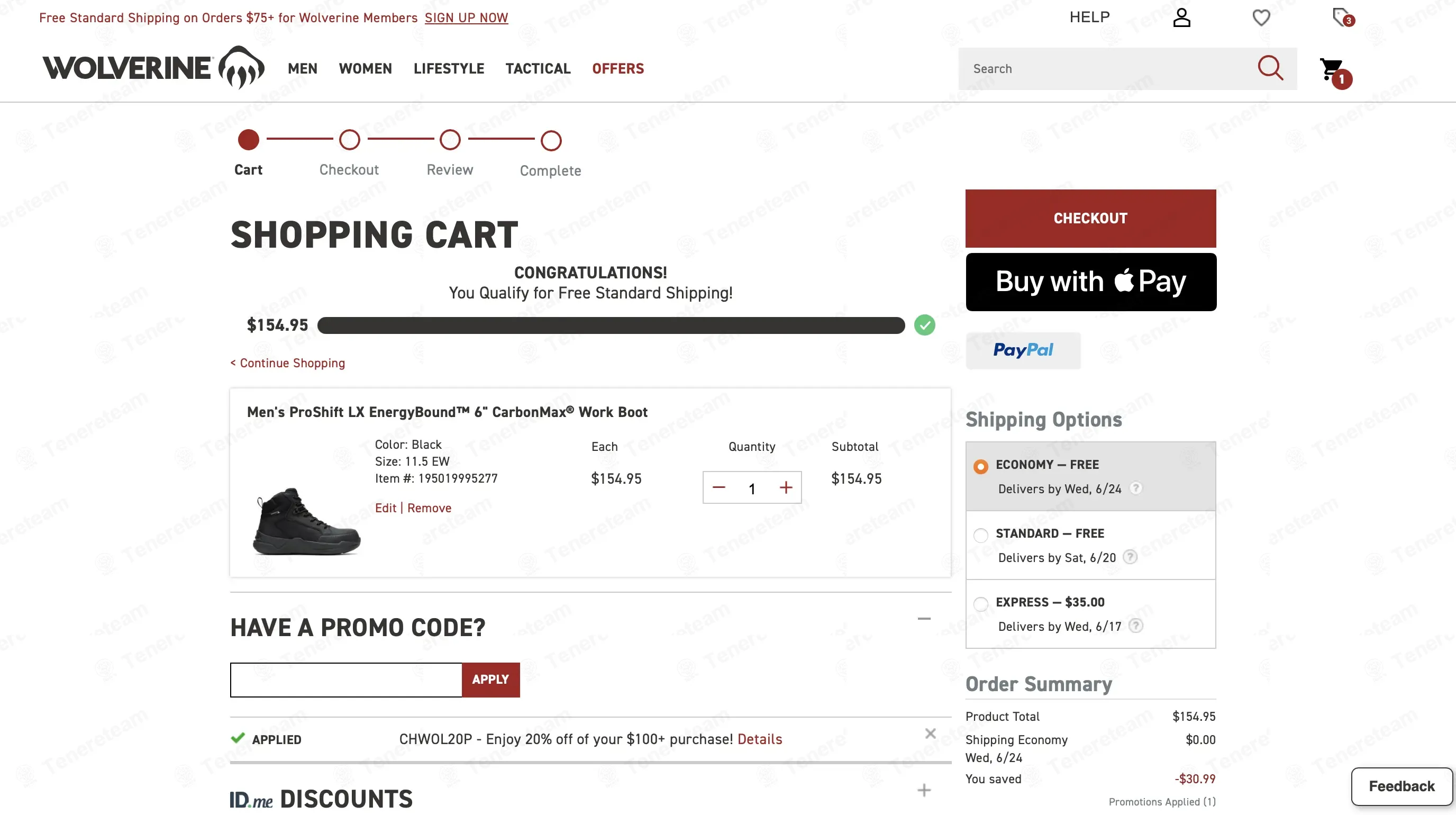Open the shopping cart icon
The height and width of the screenshot is (815, 1456).
click(x=1334, y=73)
